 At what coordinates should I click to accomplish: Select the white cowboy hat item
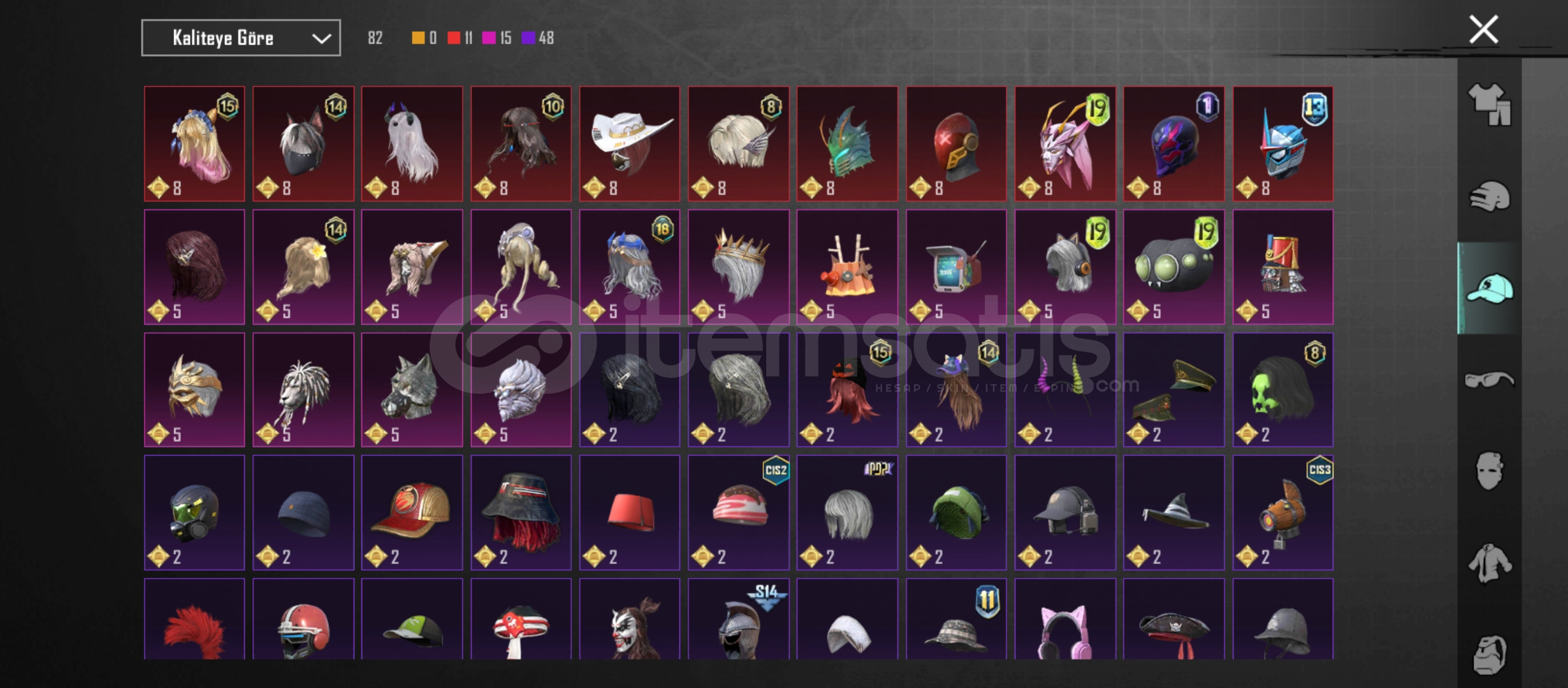click(630, 144)
